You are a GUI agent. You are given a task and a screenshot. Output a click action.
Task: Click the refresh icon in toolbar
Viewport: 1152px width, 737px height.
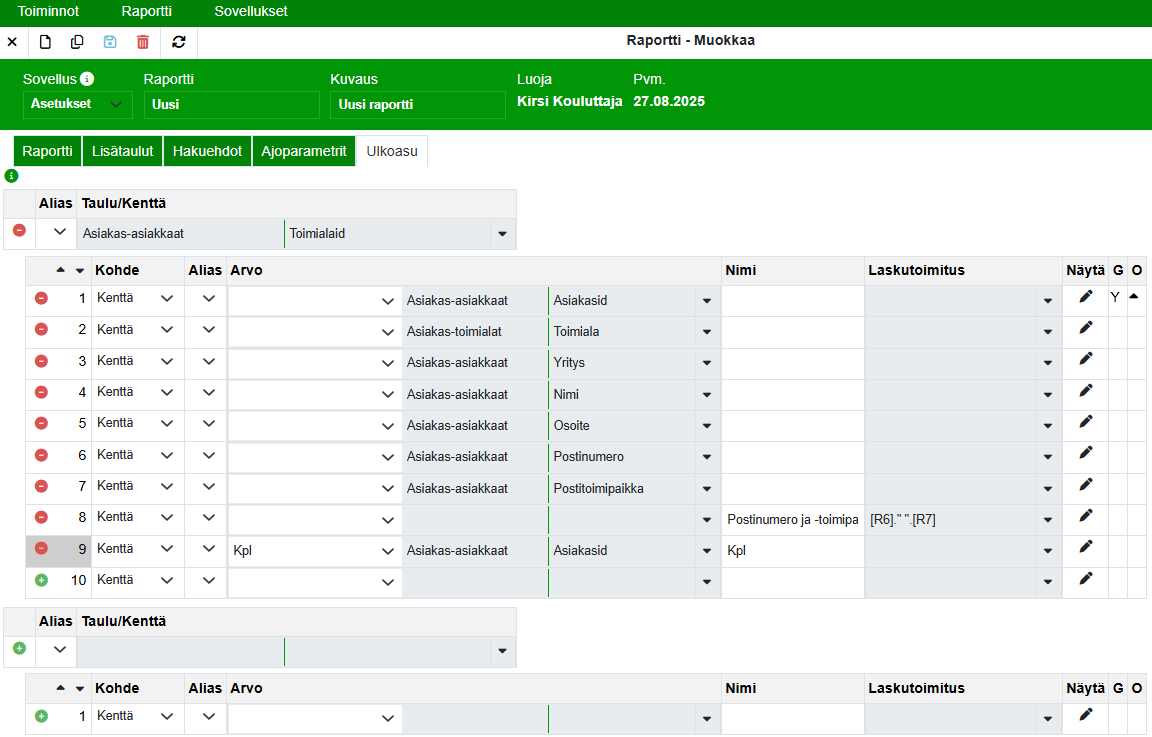click(x=179, y=42)
